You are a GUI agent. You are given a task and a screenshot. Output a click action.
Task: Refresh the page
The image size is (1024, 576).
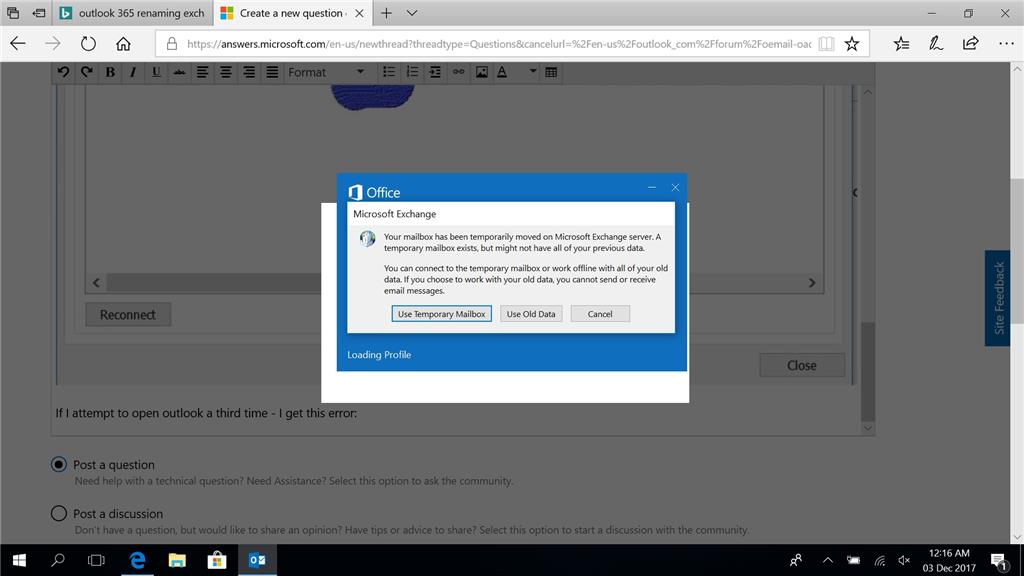(x=88, y=44)
